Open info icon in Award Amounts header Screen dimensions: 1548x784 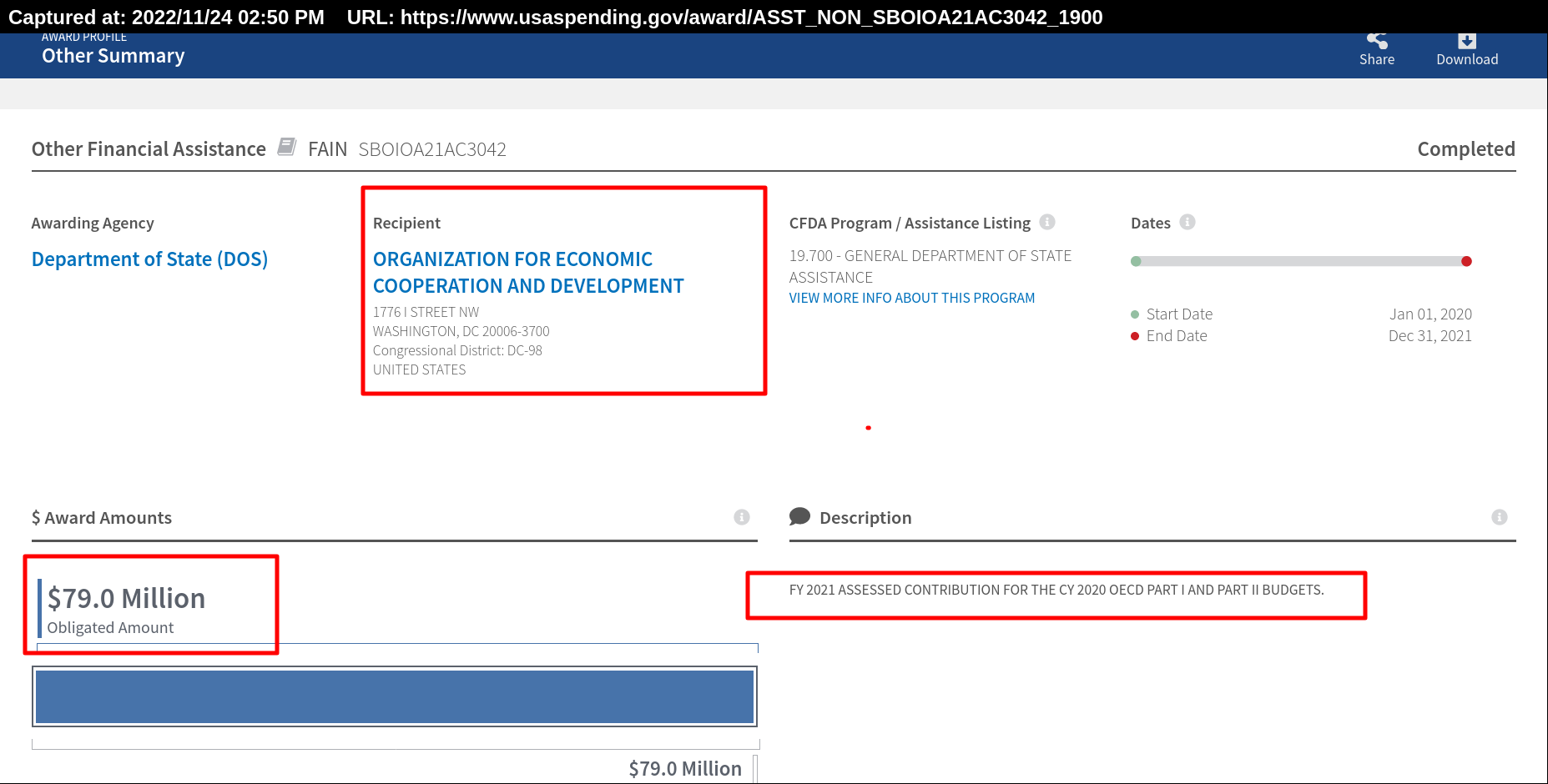point(742,517)
